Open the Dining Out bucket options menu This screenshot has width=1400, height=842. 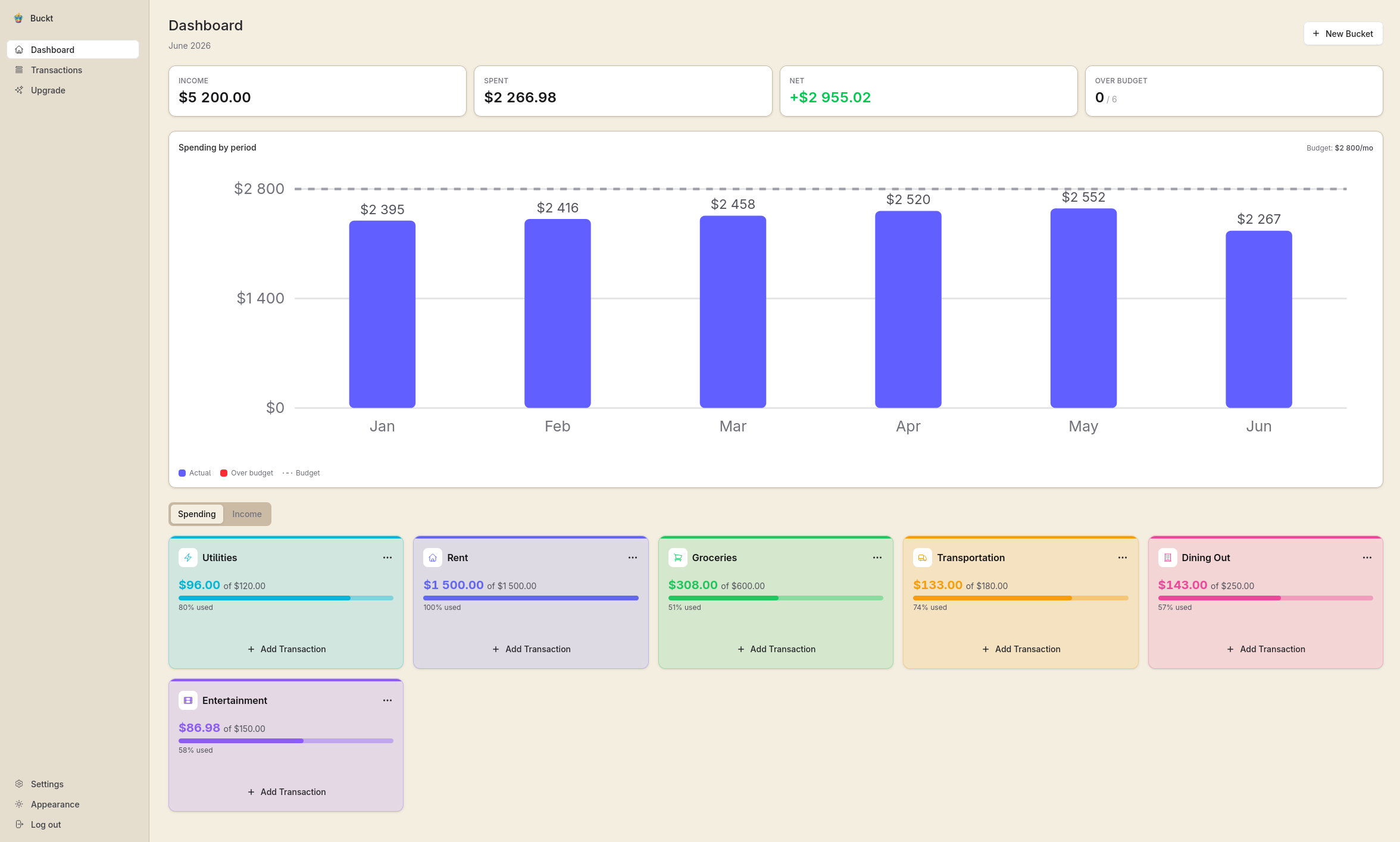[1367, 558]
